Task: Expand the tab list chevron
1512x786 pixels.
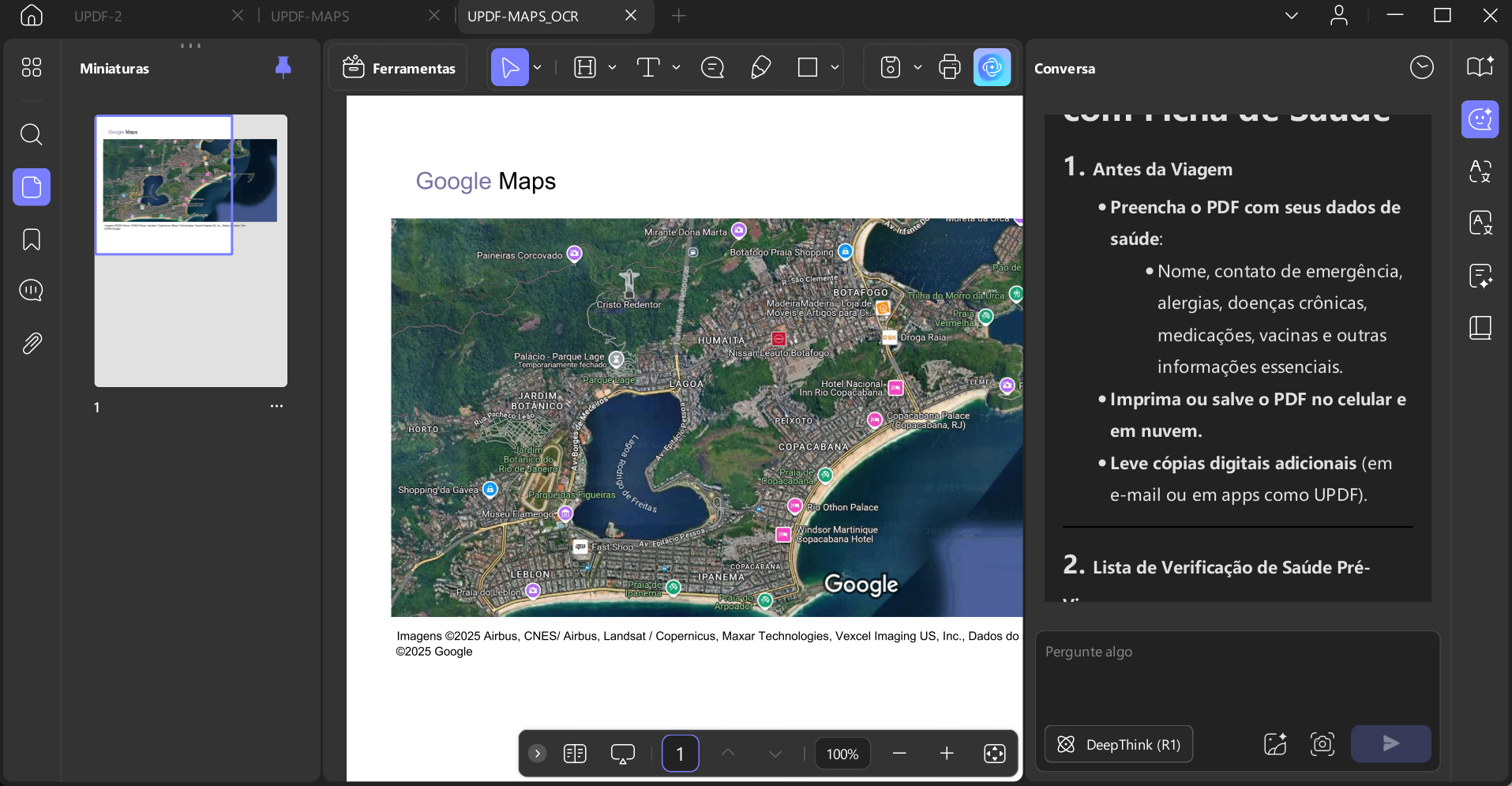Action: tap(1292, 15)
